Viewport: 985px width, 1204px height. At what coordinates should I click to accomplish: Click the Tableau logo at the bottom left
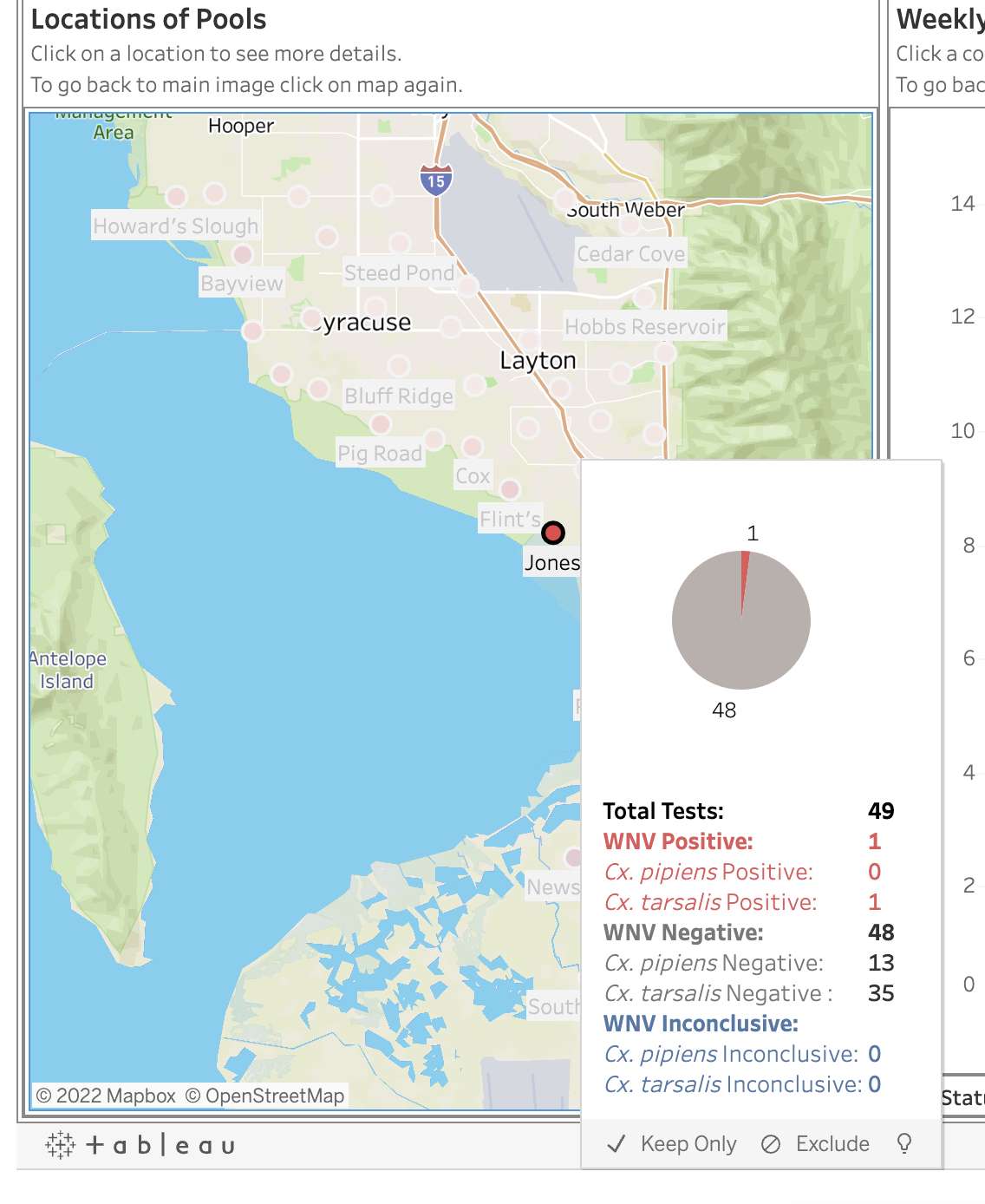pyautogui.click(x=141, y=1143)
